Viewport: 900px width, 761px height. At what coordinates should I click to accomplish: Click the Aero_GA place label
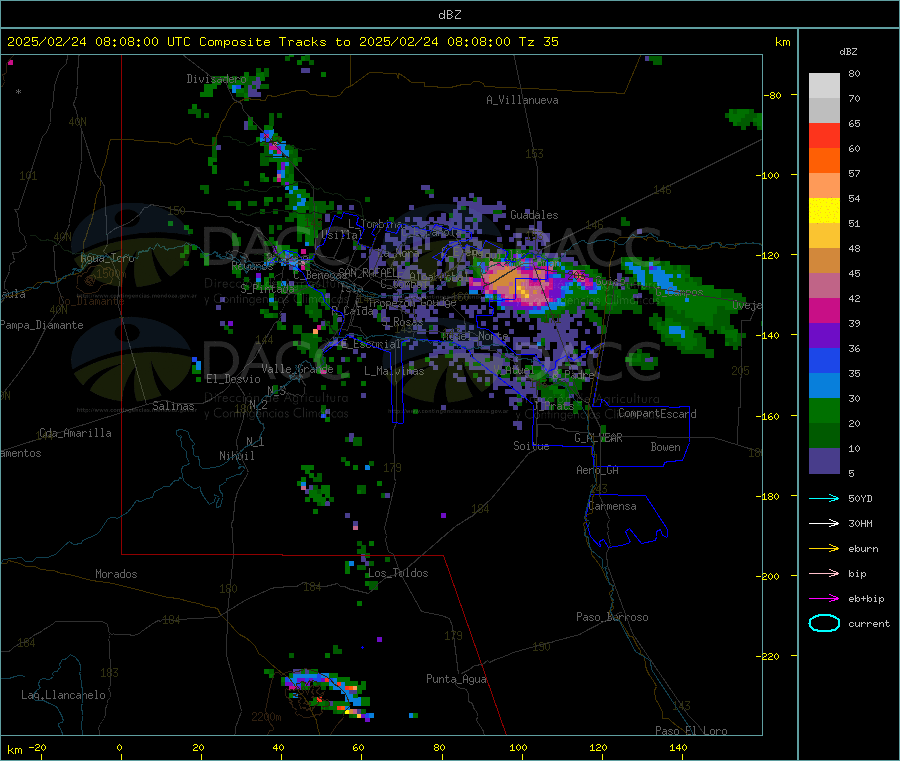tap(598, 470)
